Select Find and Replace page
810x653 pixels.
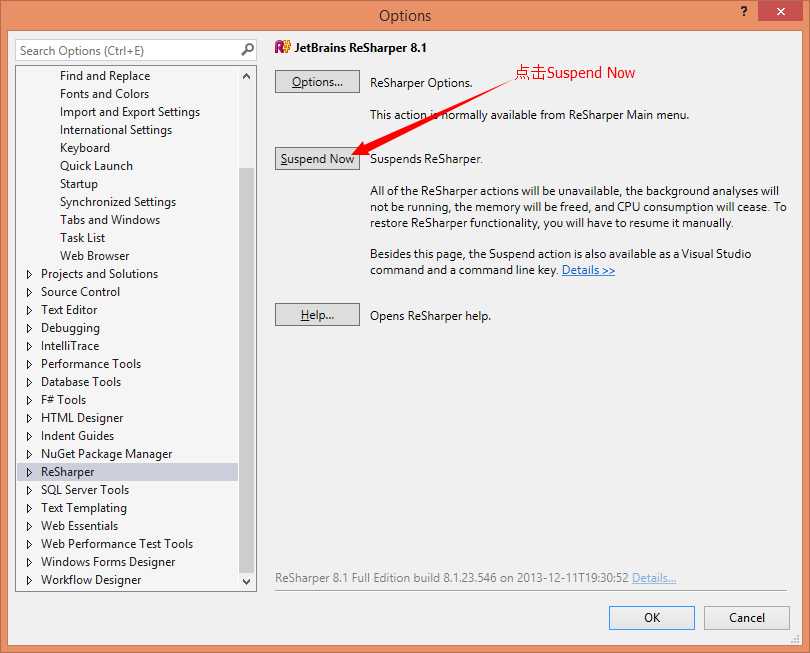(x=105, y=75)
